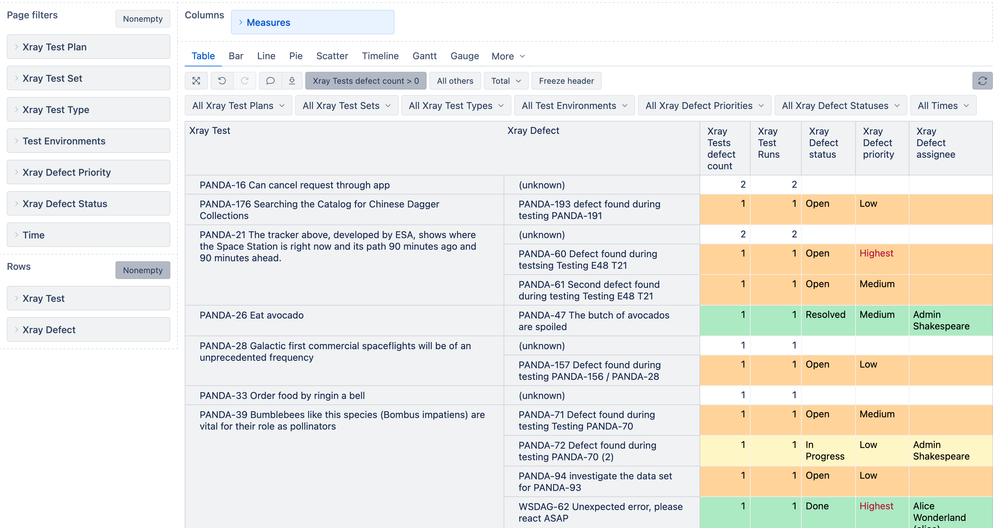Open the comment bubble icon

(270, 81)
